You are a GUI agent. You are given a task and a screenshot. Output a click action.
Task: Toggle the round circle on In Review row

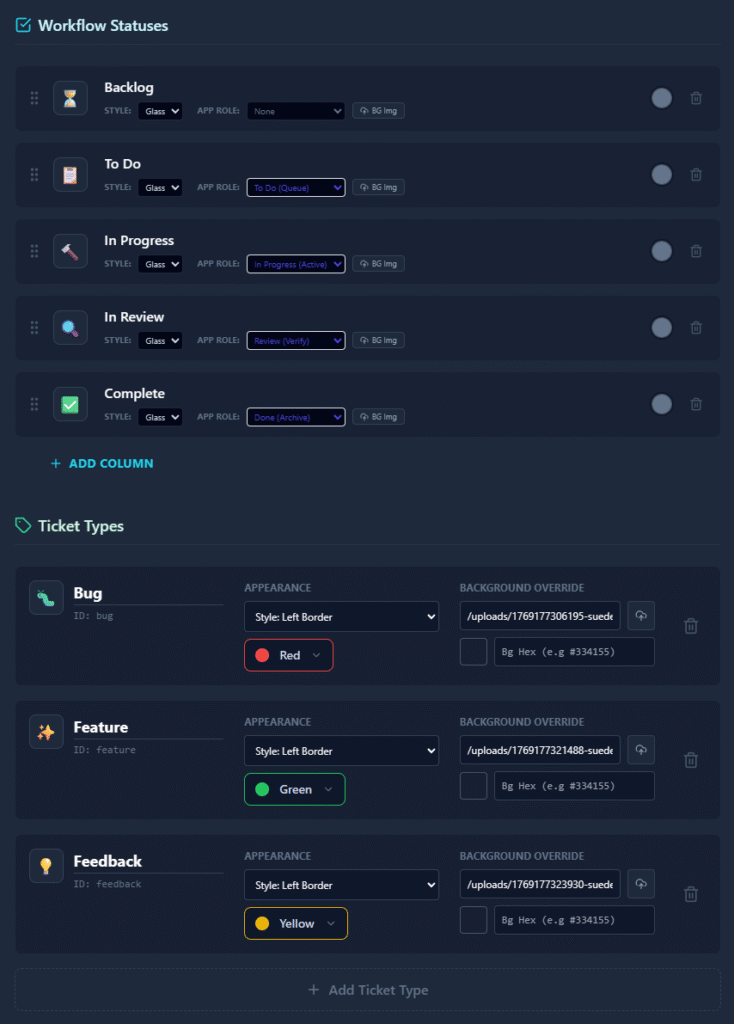coord(661,327)
